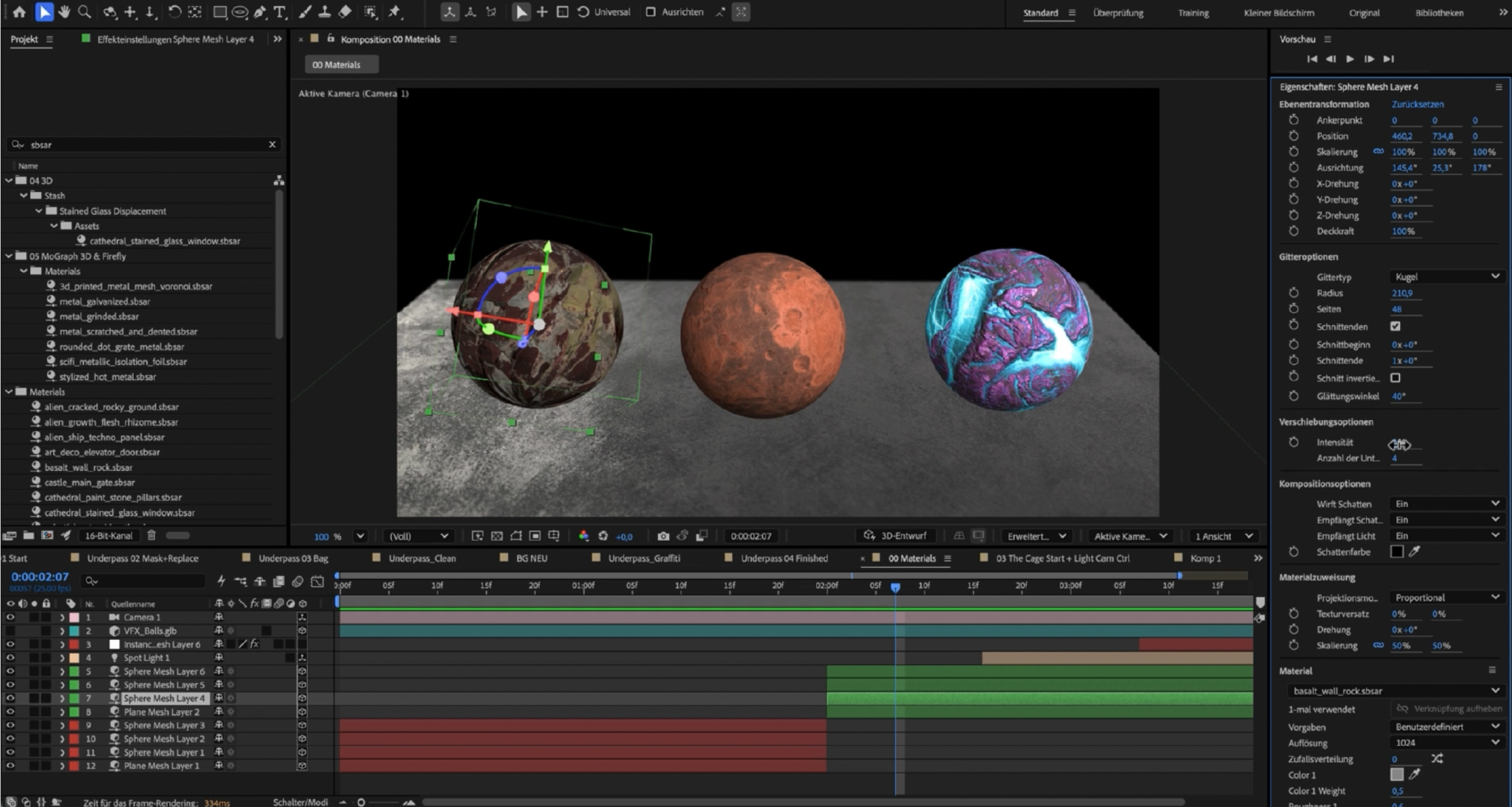This screenshot has height=807, width=1512.
Task: Click the current timecode 0:00:02:07 field
Action: pos(40,577)
